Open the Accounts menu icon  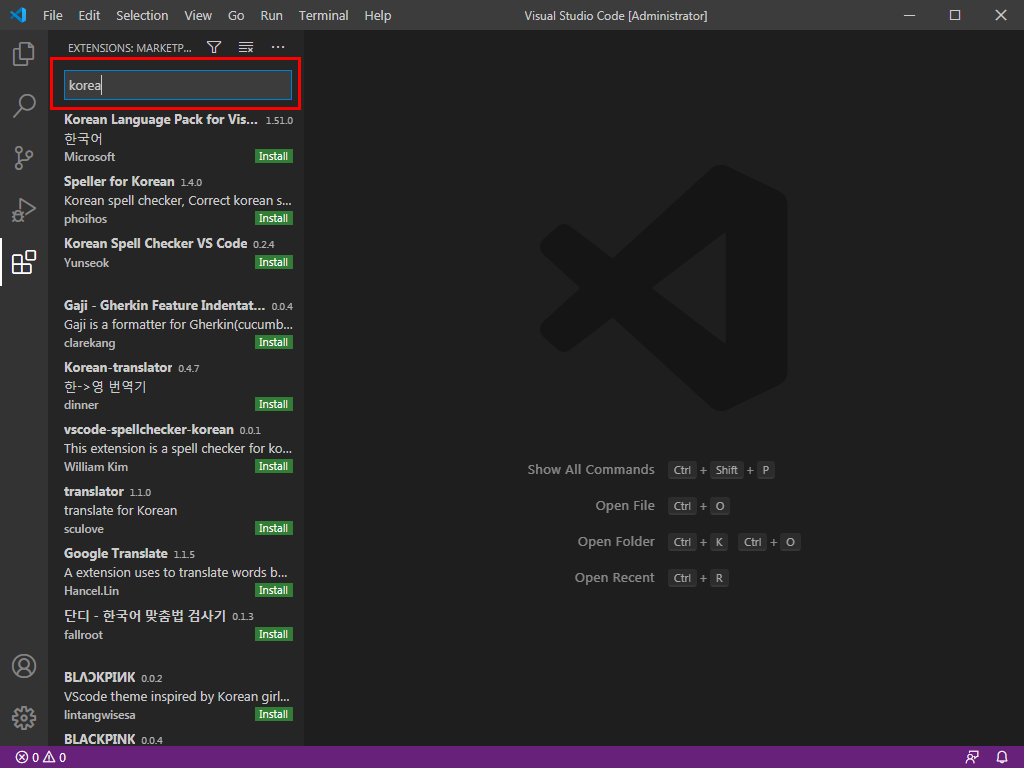pos(24,666)
